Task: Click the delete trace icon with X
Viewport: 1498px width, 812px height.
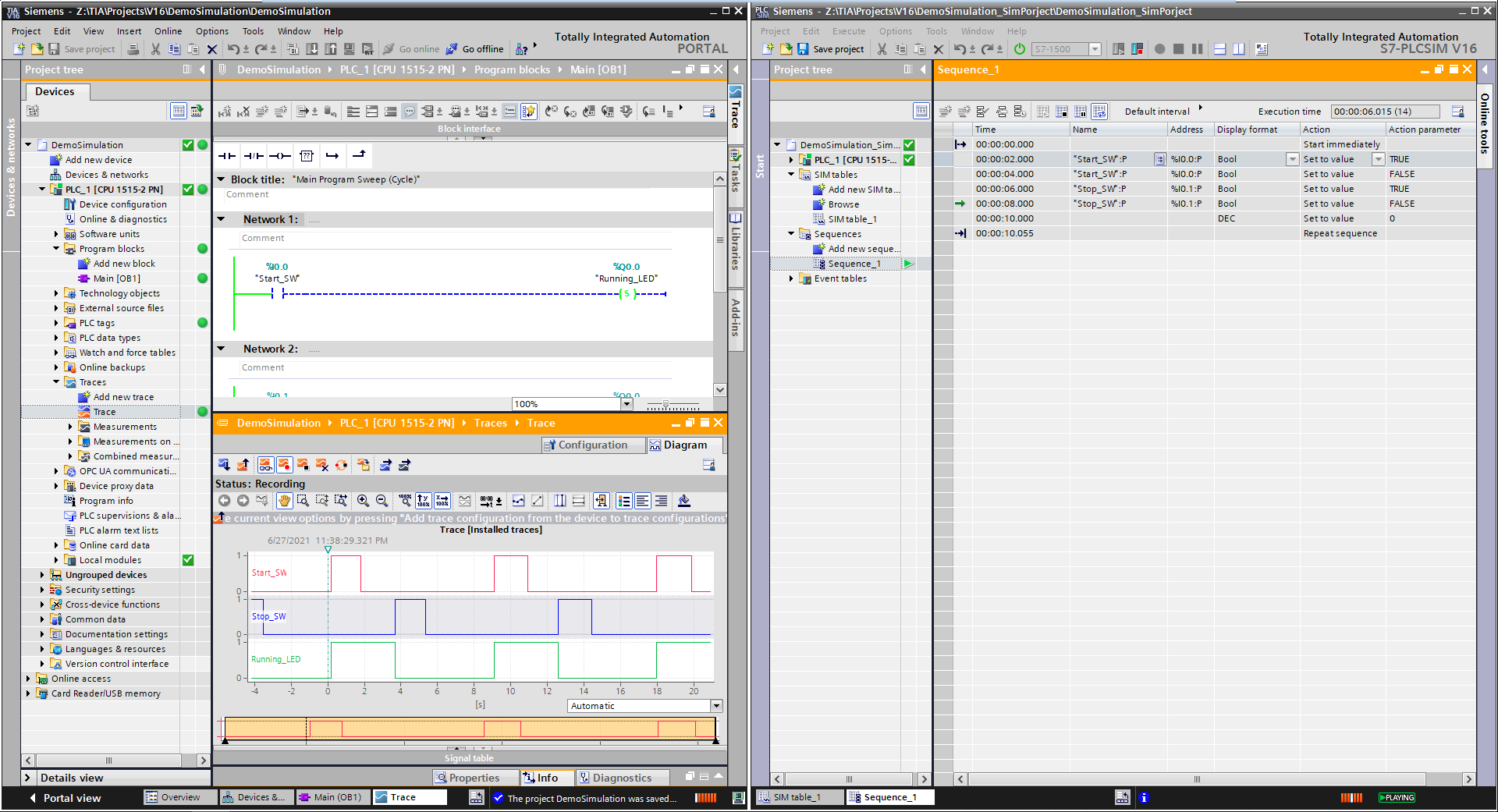Action: tap(321, 465)
